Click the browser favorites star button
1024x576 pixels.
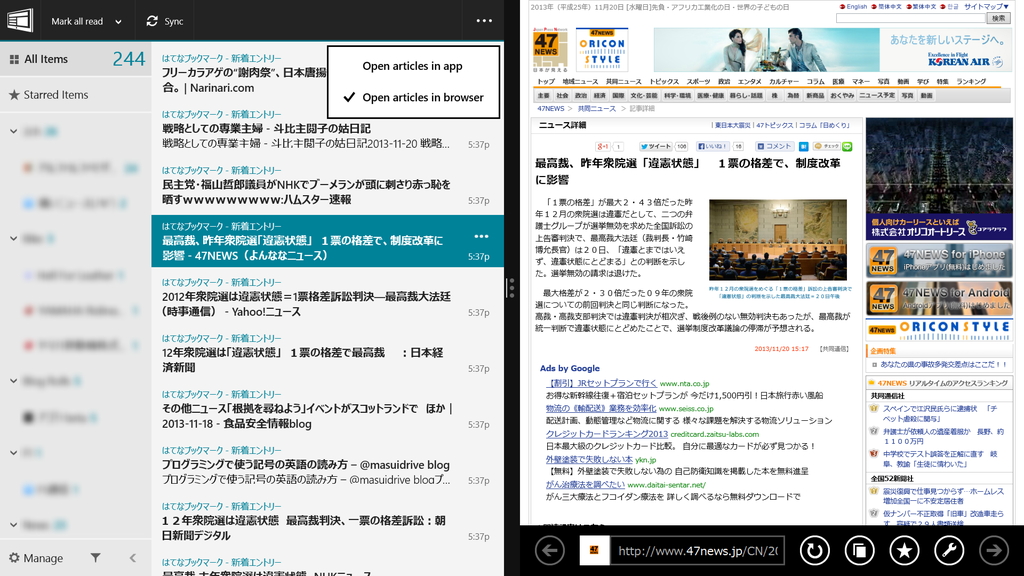click(904, 551)
